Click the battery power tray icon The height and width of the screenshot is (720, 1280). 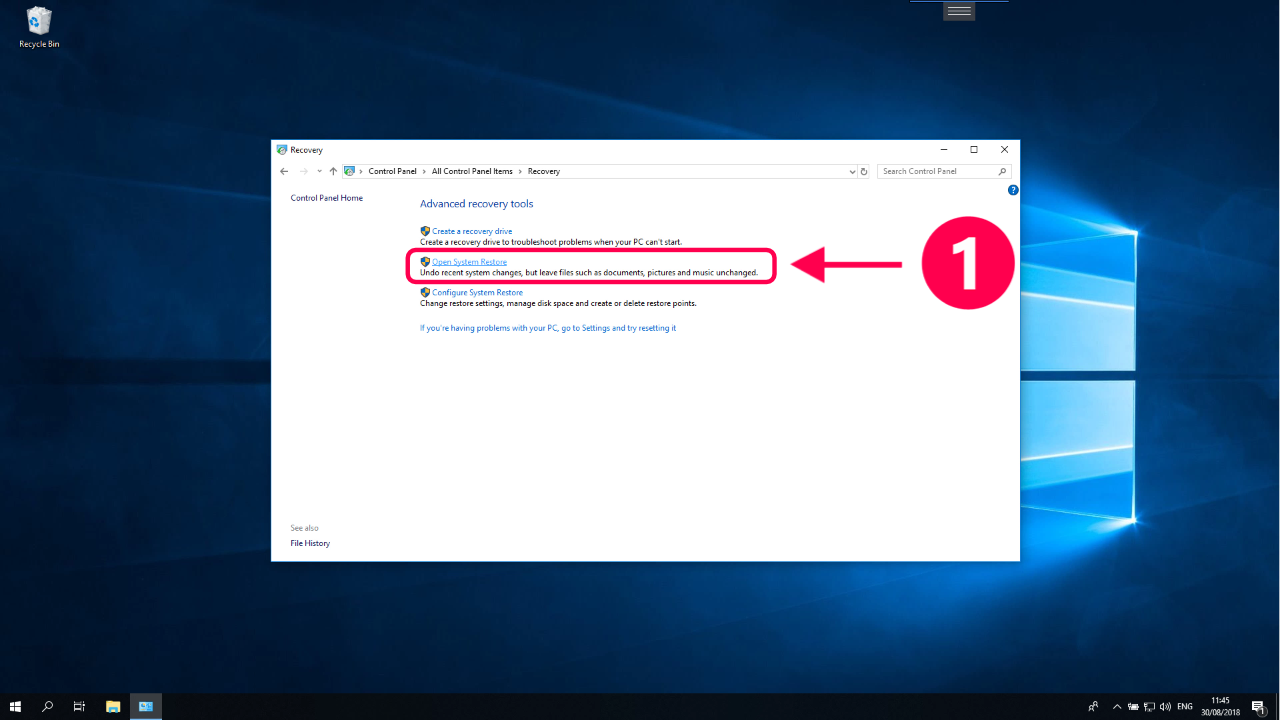pos(1133,706)
